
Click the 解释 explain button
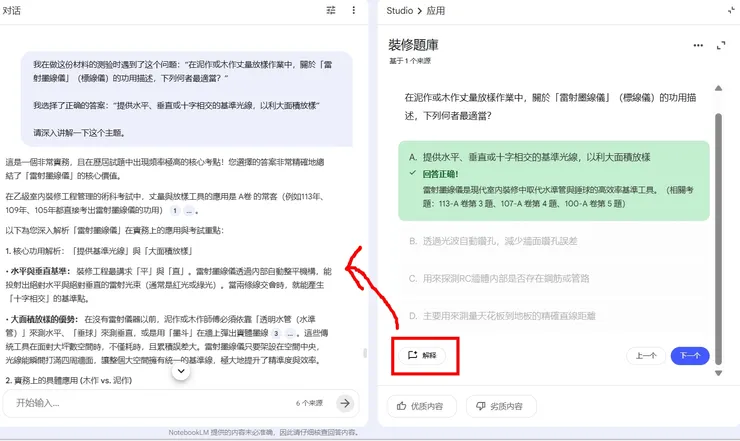pos(422,355)
